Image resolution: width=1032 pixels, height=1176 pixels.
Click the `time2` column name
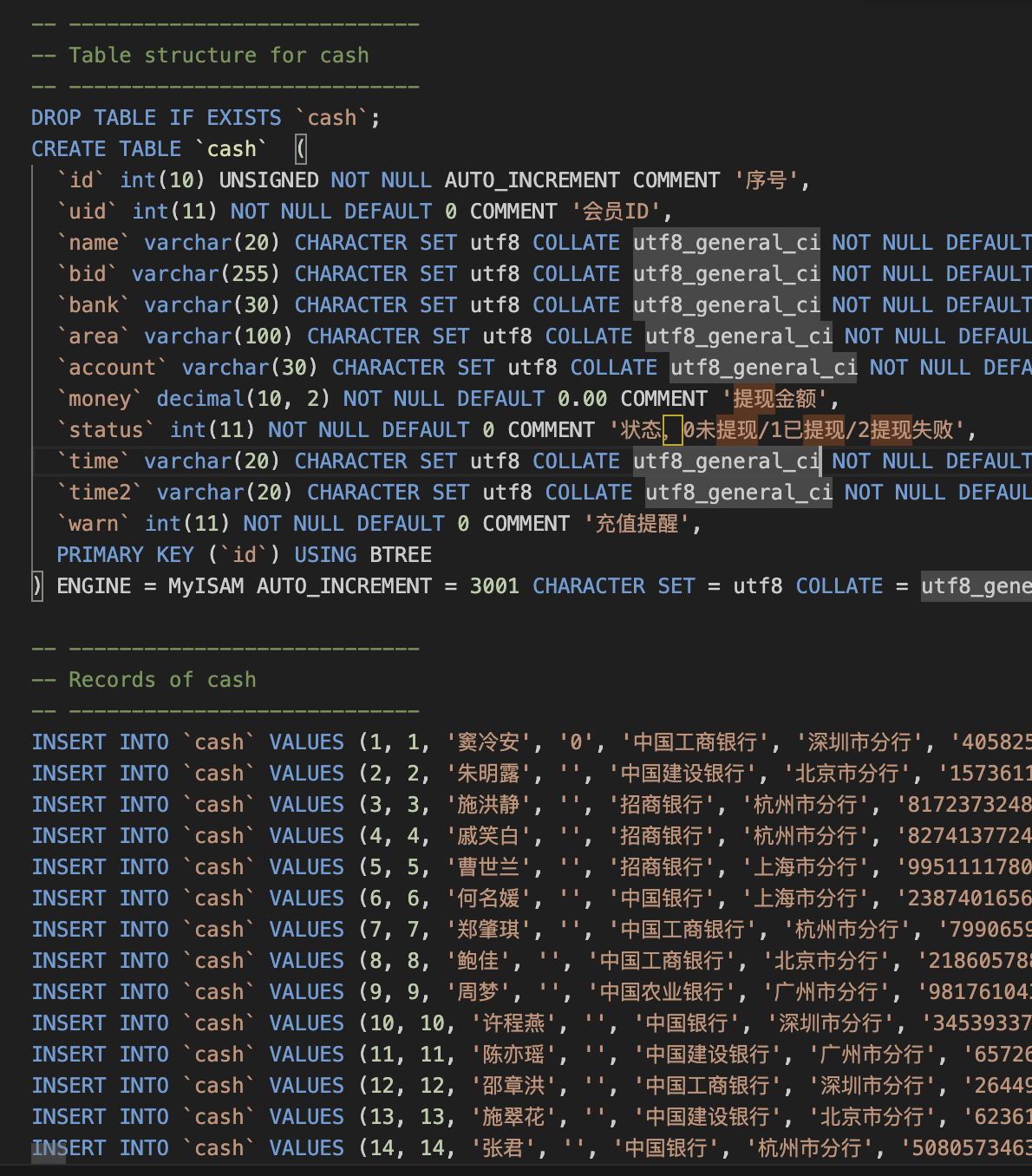pyautogui.click(x=100, y=493)
